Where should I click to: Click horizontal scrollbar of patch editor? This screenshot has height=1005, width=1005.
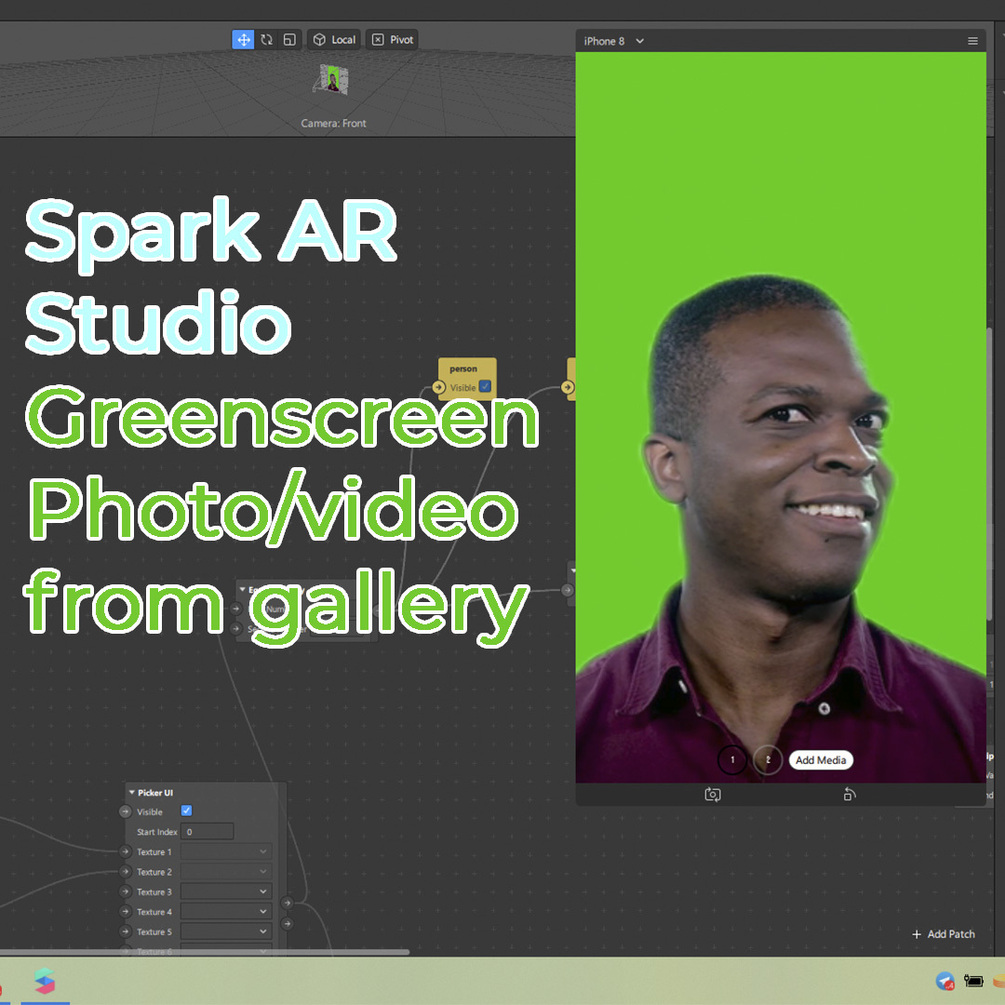204,952
